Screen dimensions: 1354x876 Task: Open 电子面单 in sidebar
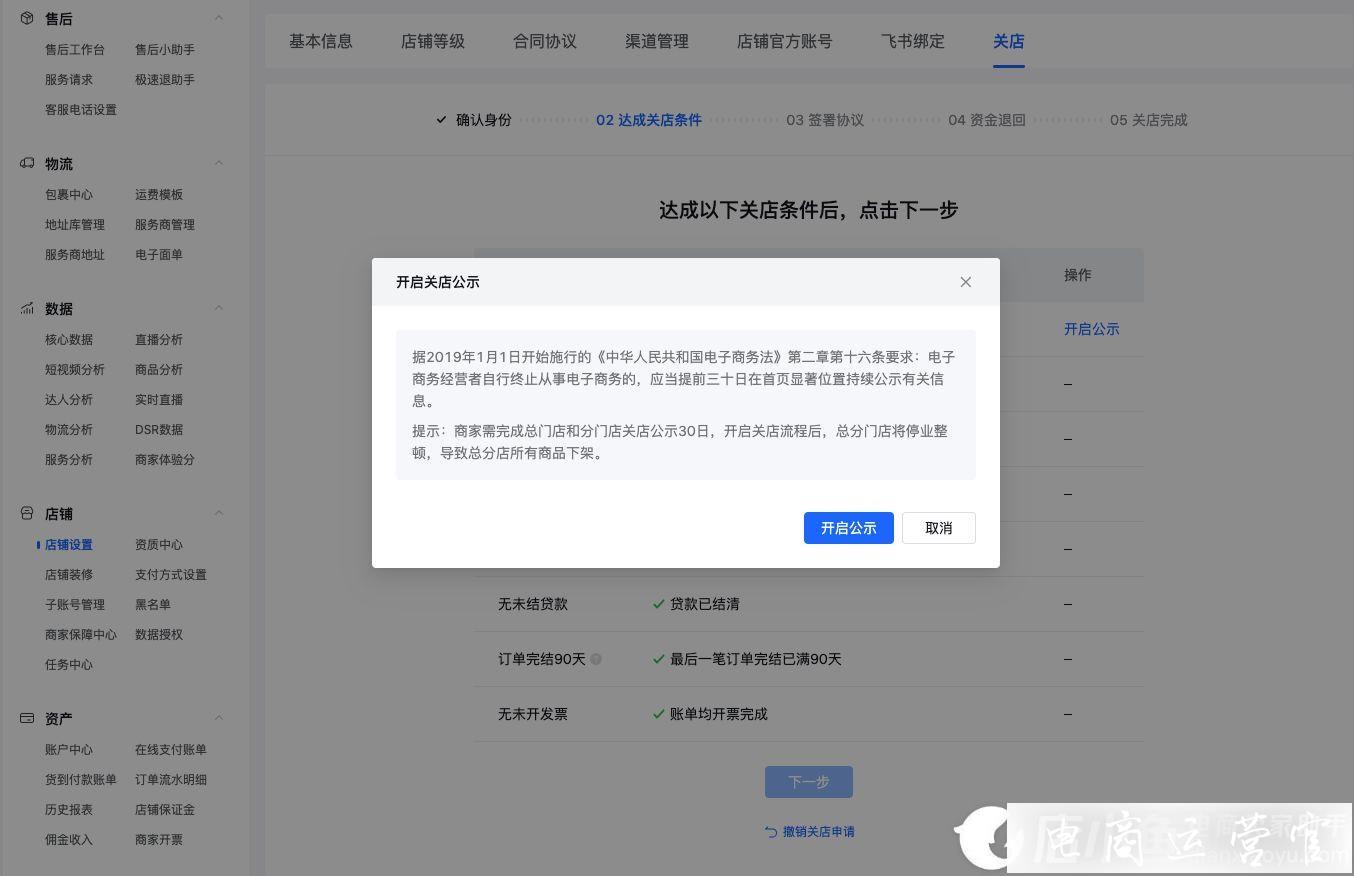tap(159, 254)
